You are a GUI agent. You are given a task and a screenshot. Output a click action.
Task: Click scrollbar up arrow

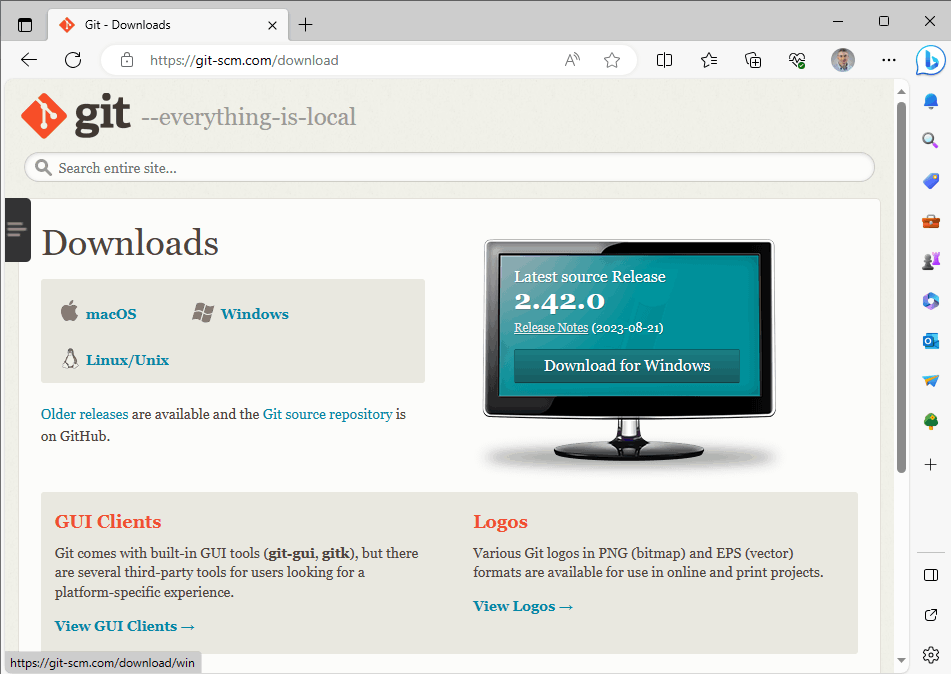[x=901, y=92]
